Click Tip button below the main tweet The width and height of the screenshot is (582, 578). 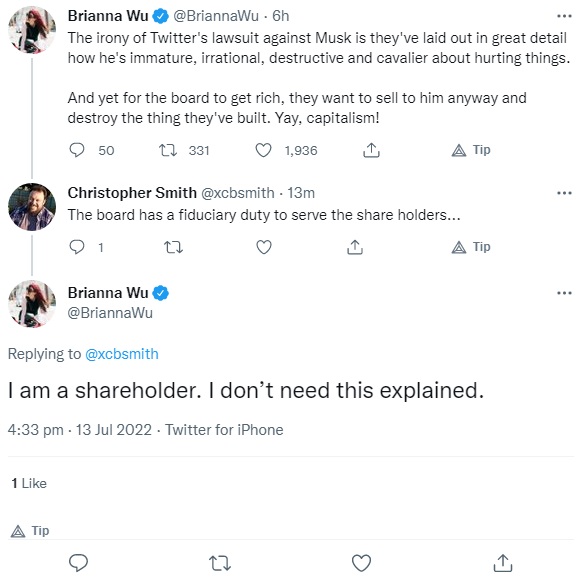pos(30,531)
